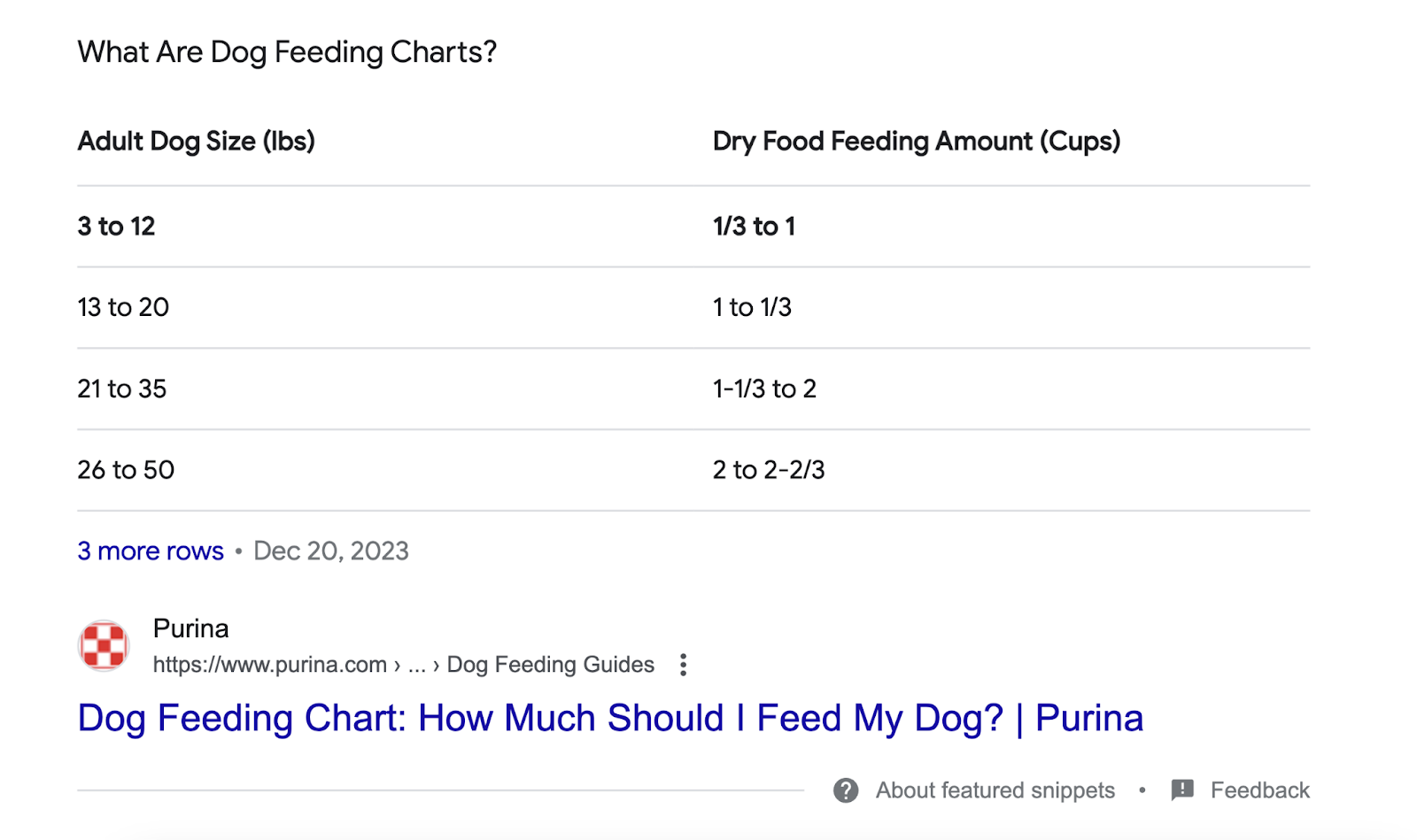Expand the "3 more rows" link

pos(151,551)
